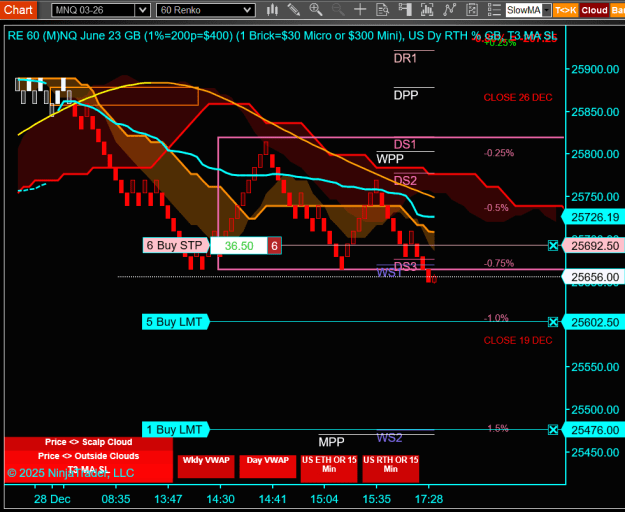Click the 17:28 time axis label
This screenshot has height=512, width=625.
[429, 499]
